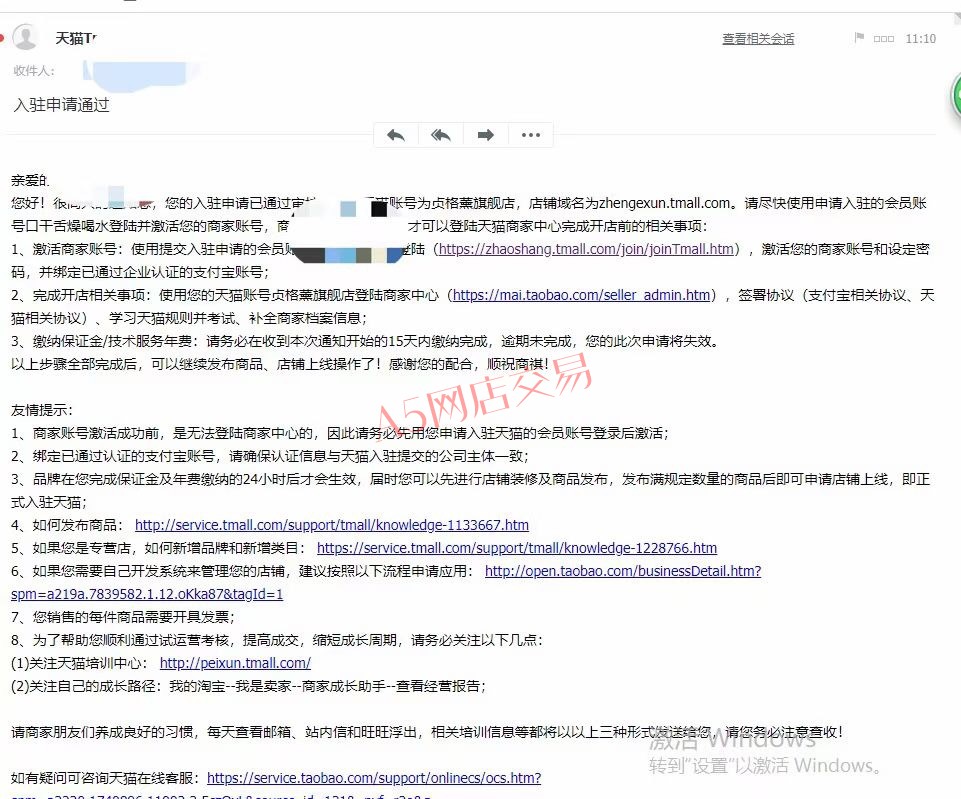The height and width of the screenshot is (799, 961).
Task: Open service.taobao.com onlinecs support link
Action: 374,778
